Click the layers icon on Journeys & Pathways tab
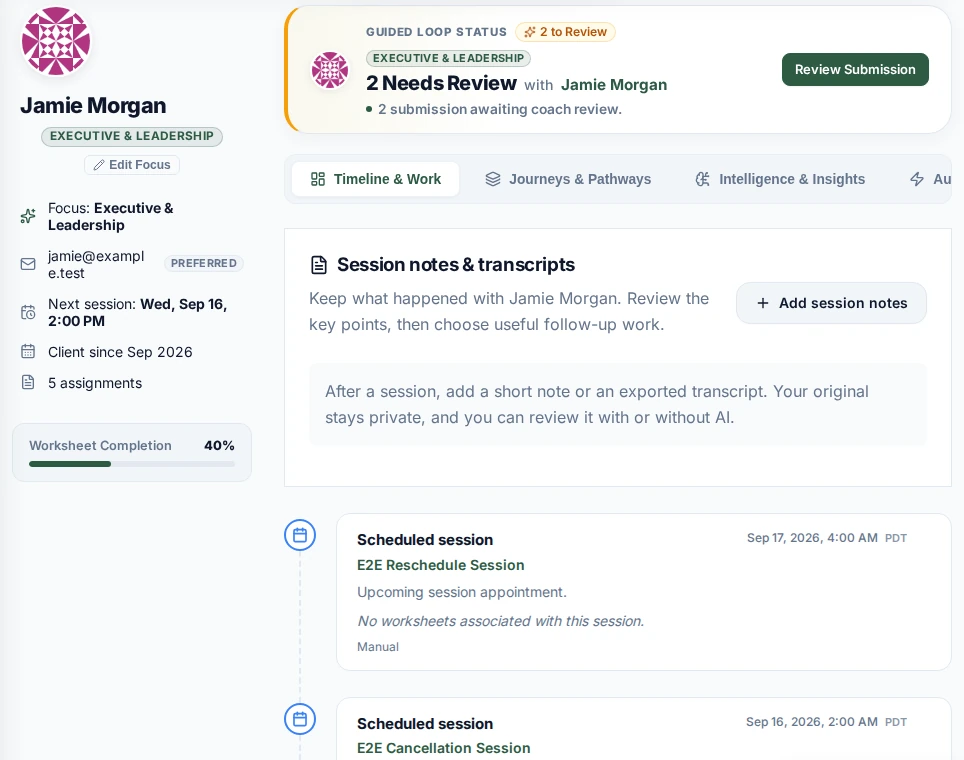This screenshot has height=760, width=964. pyautogui.click(x=493, y=179)
